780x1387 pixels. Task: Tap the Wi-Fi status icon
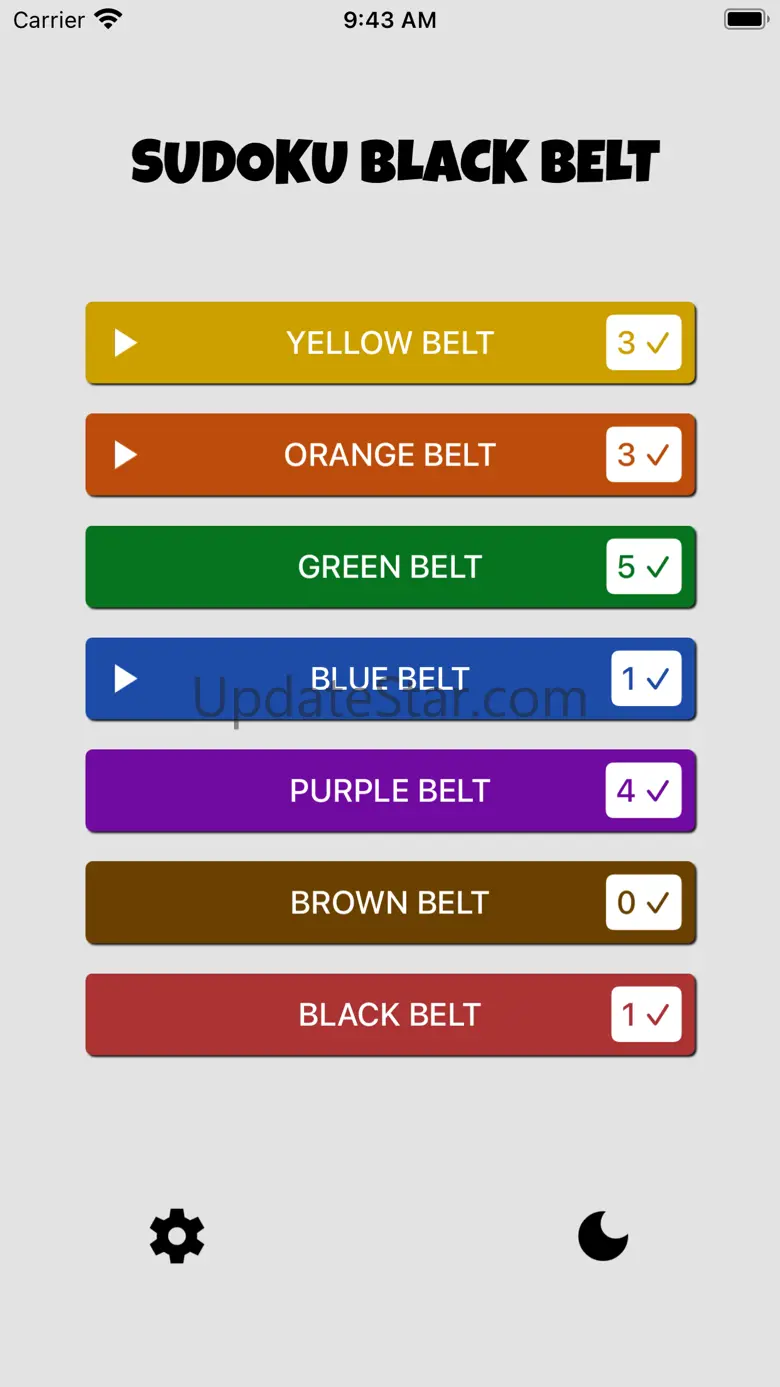pyautogui.click(x=107, y=19)
